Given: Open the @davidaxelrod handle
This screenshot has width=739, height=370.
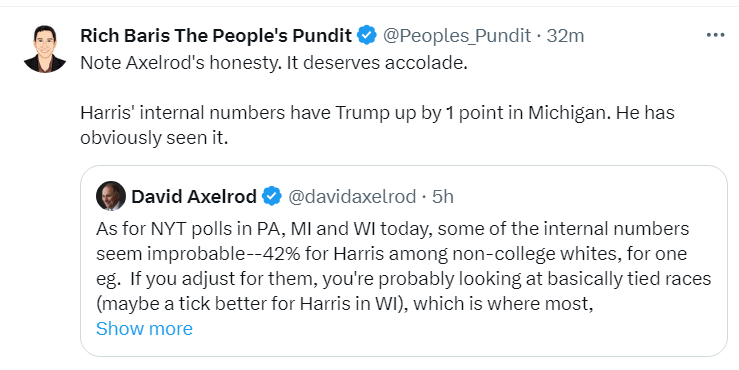Looking at the screenshot, I should click(x=352, y=197).
